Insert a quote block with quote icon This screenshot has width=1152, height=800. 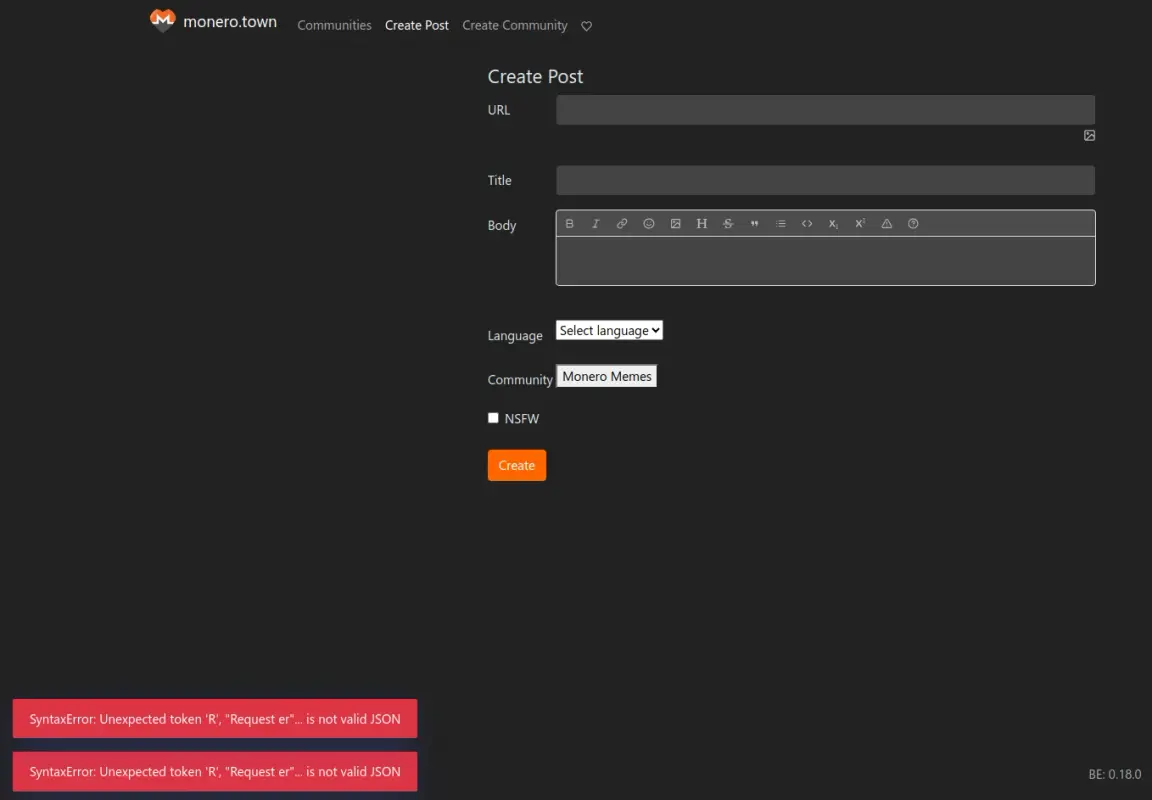[755, 223]
